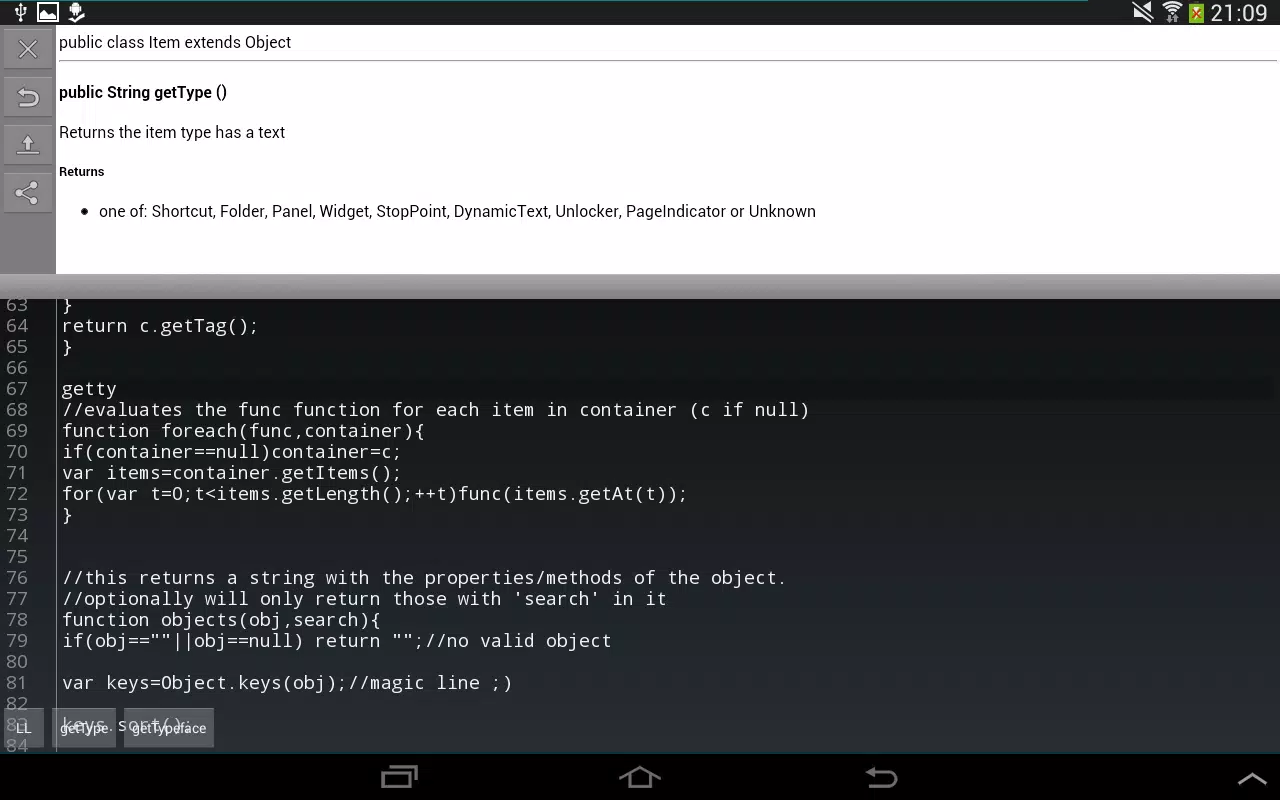Place cursor at end of 'magic line' comment
The image size is (1280, 800).
click(x=513, y=683)
